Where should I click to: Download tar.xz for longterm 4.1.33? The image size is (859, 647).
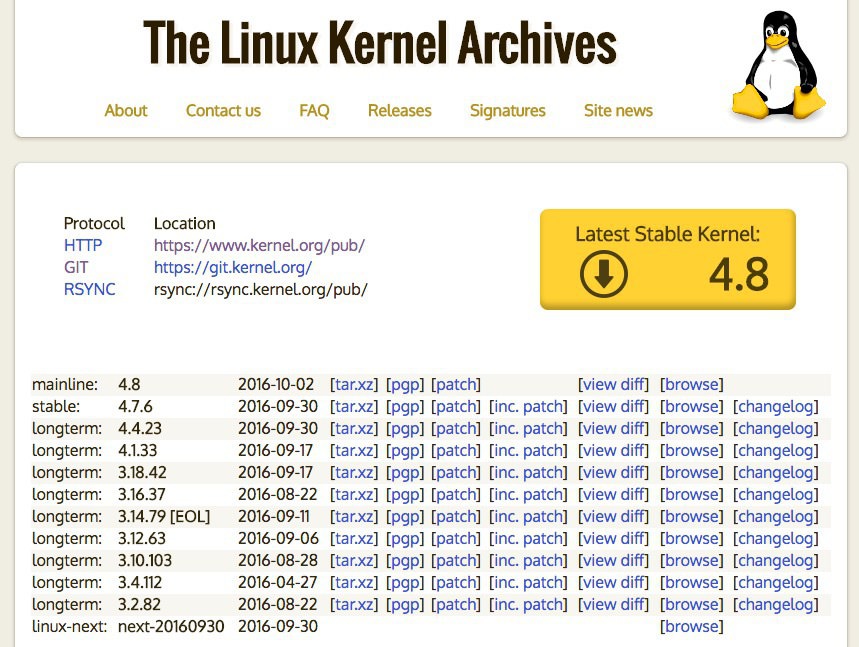pyautogui.click(x=354, y=450)
